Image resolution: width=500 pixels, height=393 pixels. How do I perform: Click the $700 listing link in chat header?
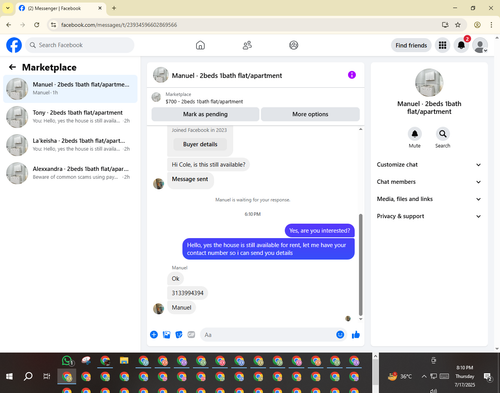tap(204, 101)
